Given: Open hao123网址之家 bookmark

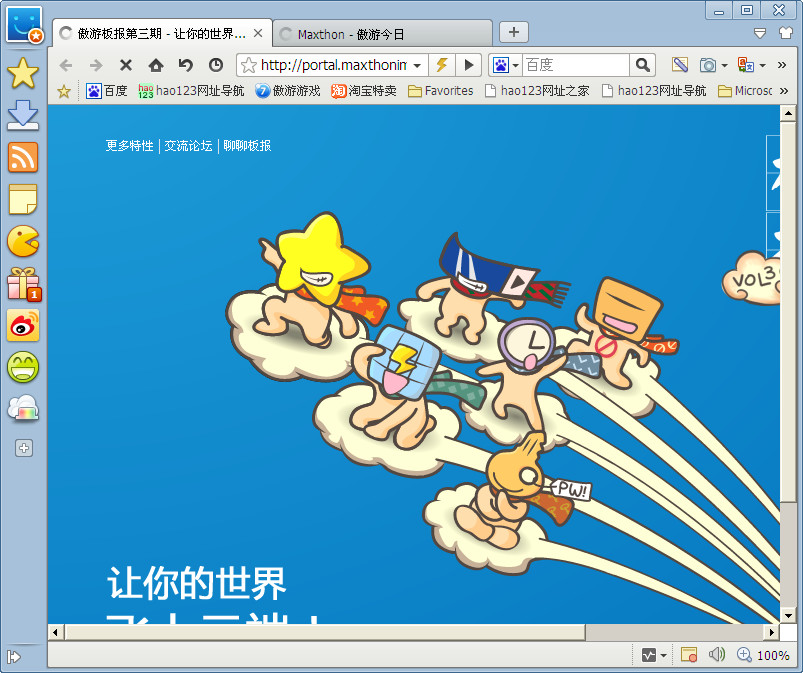Looking at the screenshot, I should [537, 91].
